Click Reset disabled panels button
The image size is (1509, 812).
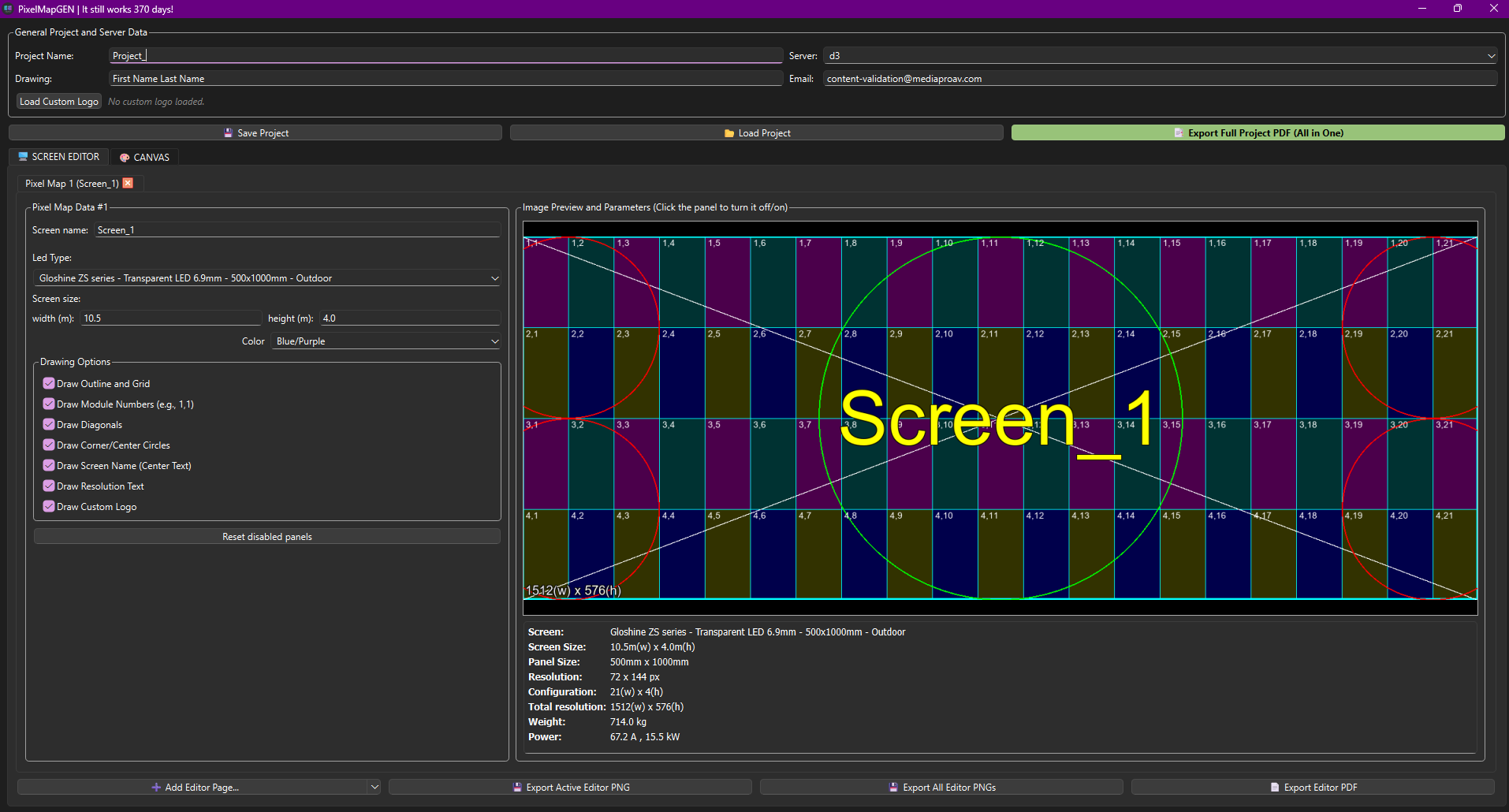click(266, 537)
